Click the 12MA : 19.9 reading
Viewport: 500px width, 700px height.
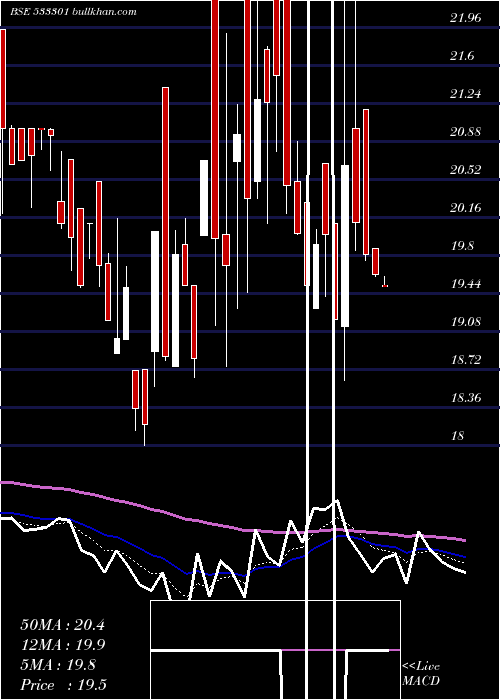[x=62, y=645]
